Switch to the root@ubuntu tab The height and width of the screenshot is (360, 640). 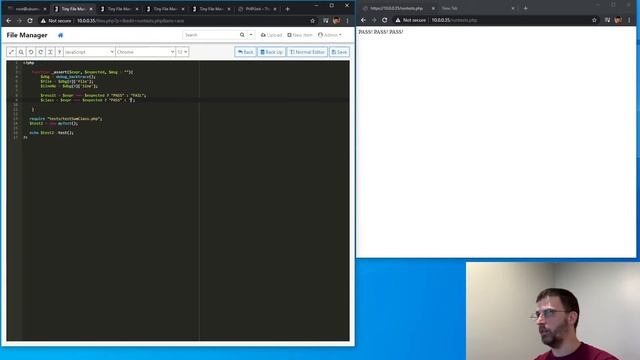tap(27, 9)
